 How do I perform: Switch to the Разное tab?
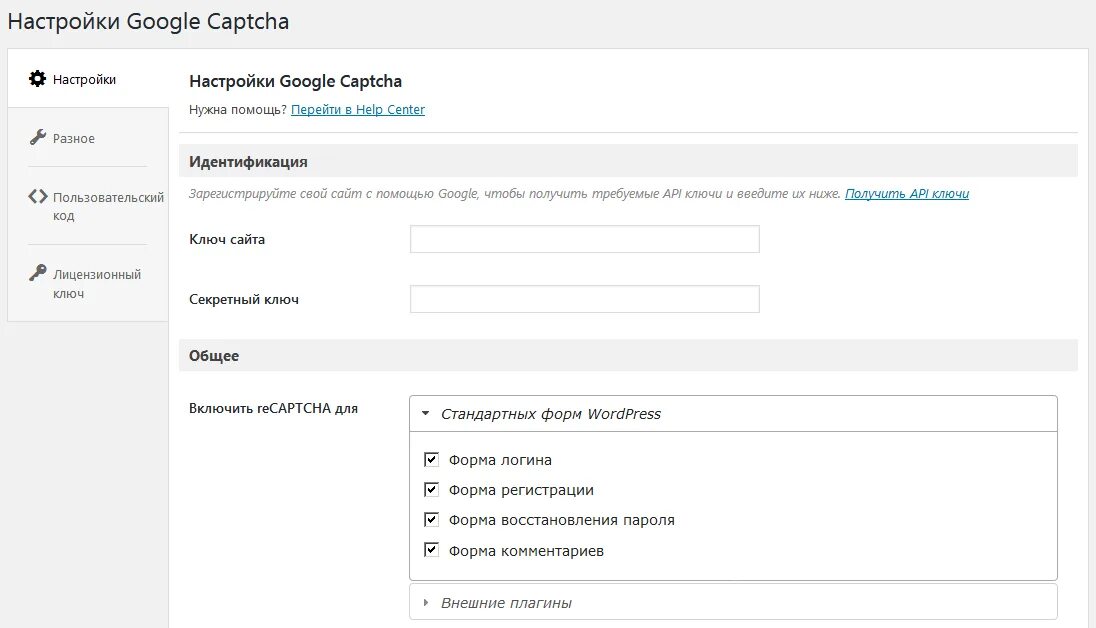[74, 139]
